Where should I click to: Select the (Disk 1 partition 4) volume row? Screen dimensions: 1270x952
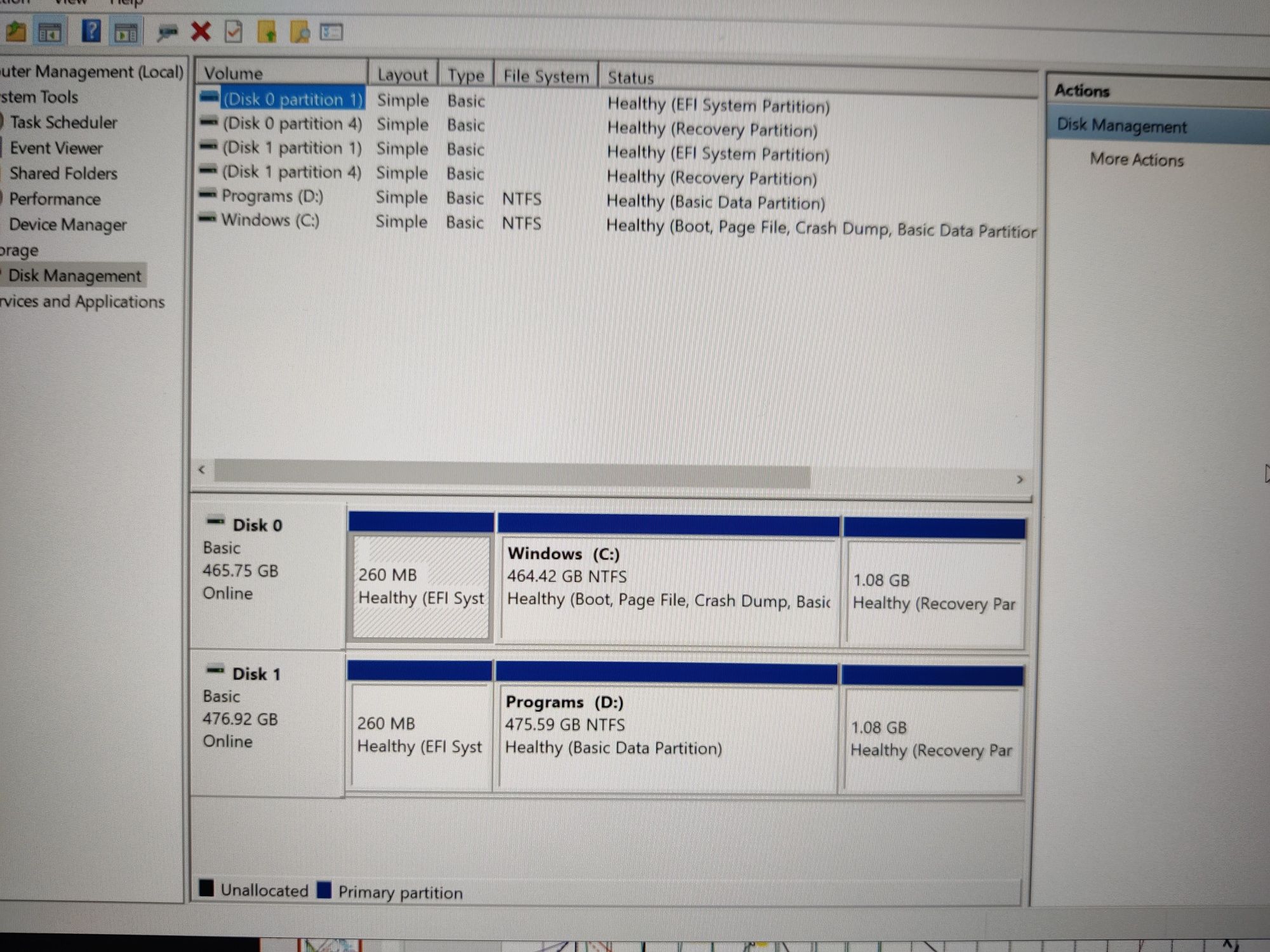coord(291,172)
